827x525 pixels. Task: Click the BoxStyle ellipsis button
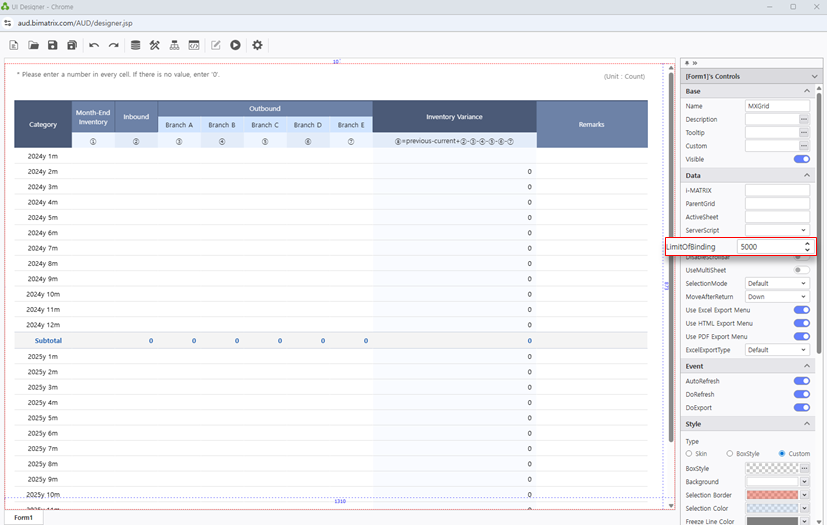pos(804,468)
